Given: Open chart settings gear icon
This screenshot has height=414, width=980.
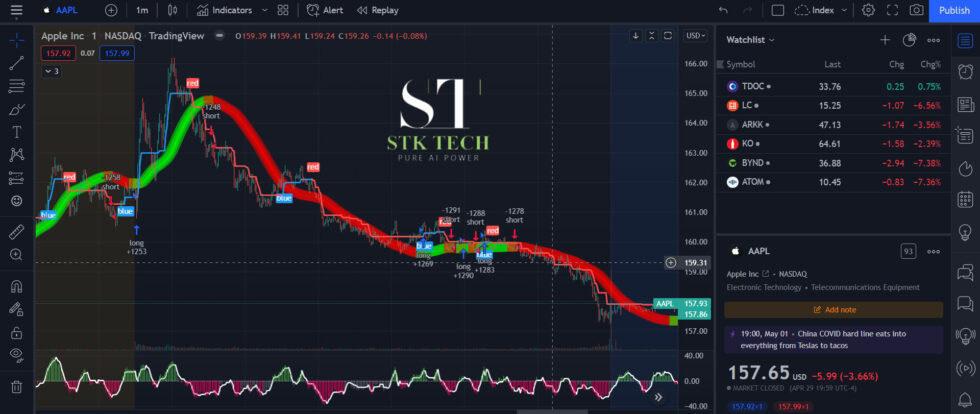Looking at the screenshot, I should (x=868, y=10).
